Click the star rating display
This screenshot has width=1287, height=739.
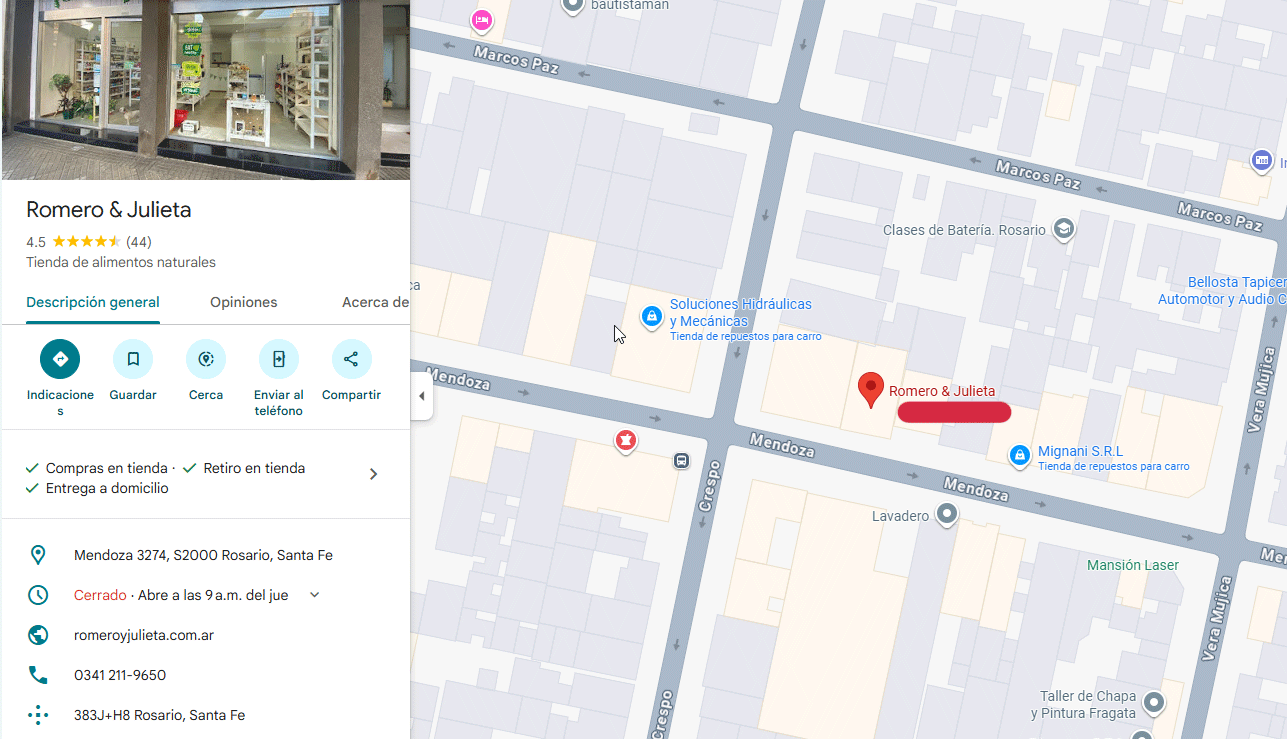point(86,242)
